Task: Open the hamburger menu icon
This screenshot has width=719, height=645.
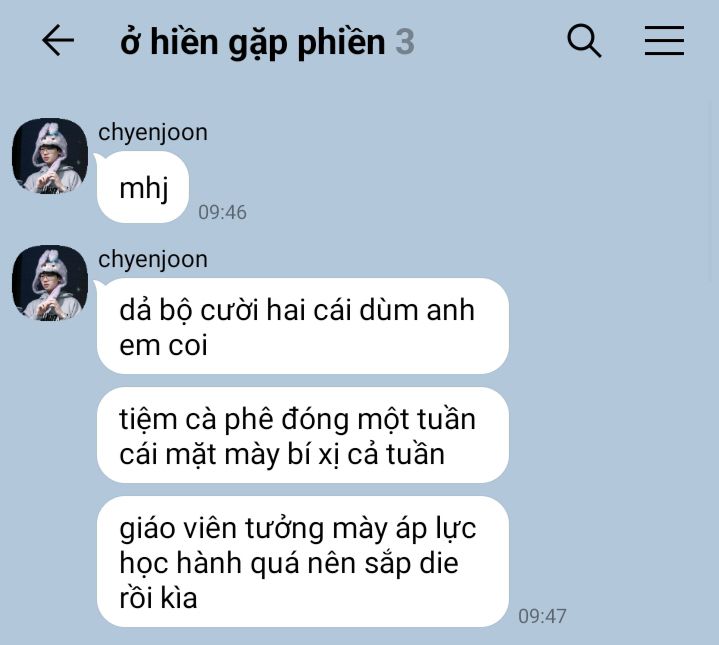Action: (x=664, y=41)
